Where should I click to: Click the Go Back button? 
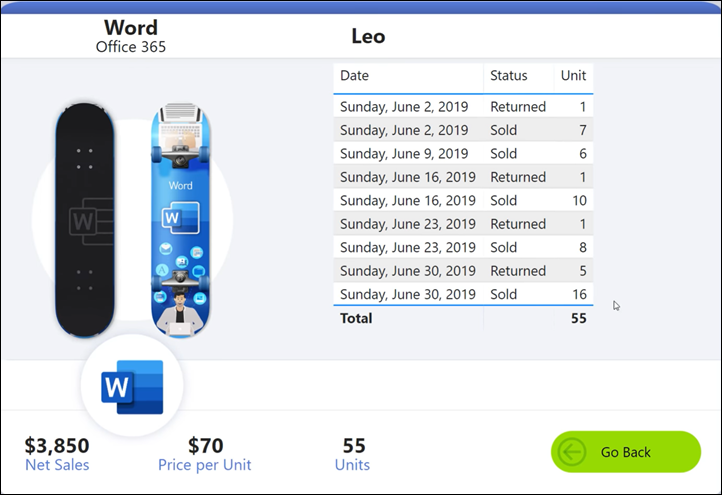[x=625, y=452]
